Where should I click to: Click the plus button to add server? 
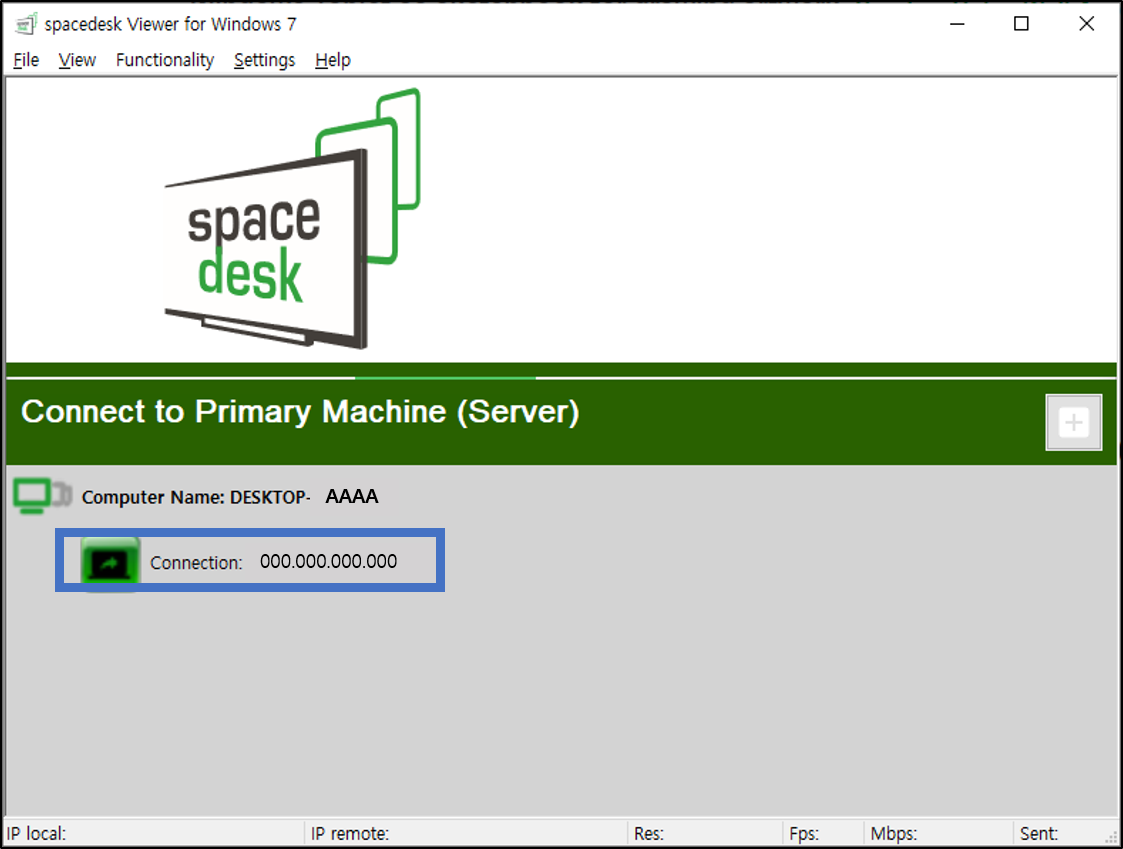[1073, 422]
